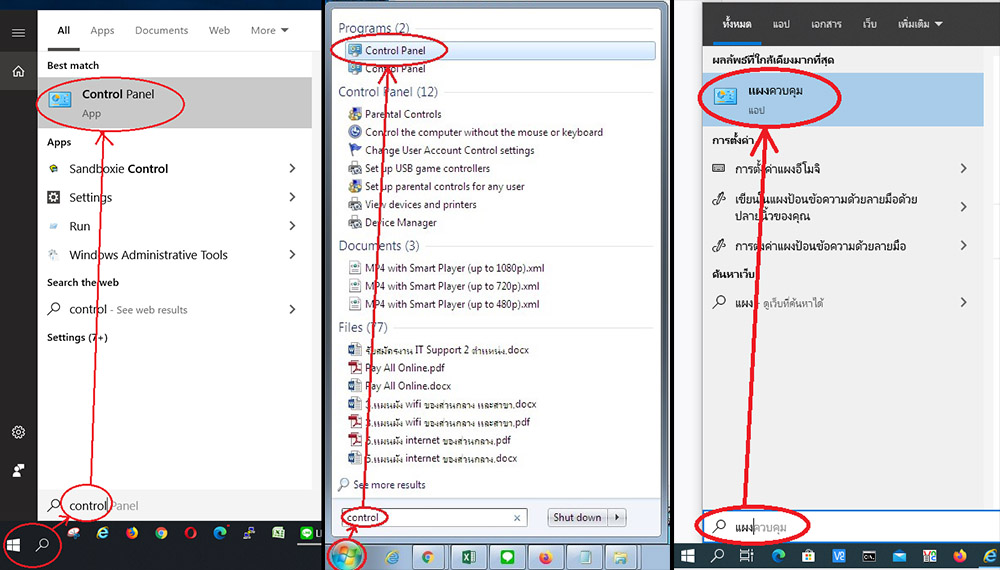Open the gear settings icon in left sidebar

click(18, 432)
